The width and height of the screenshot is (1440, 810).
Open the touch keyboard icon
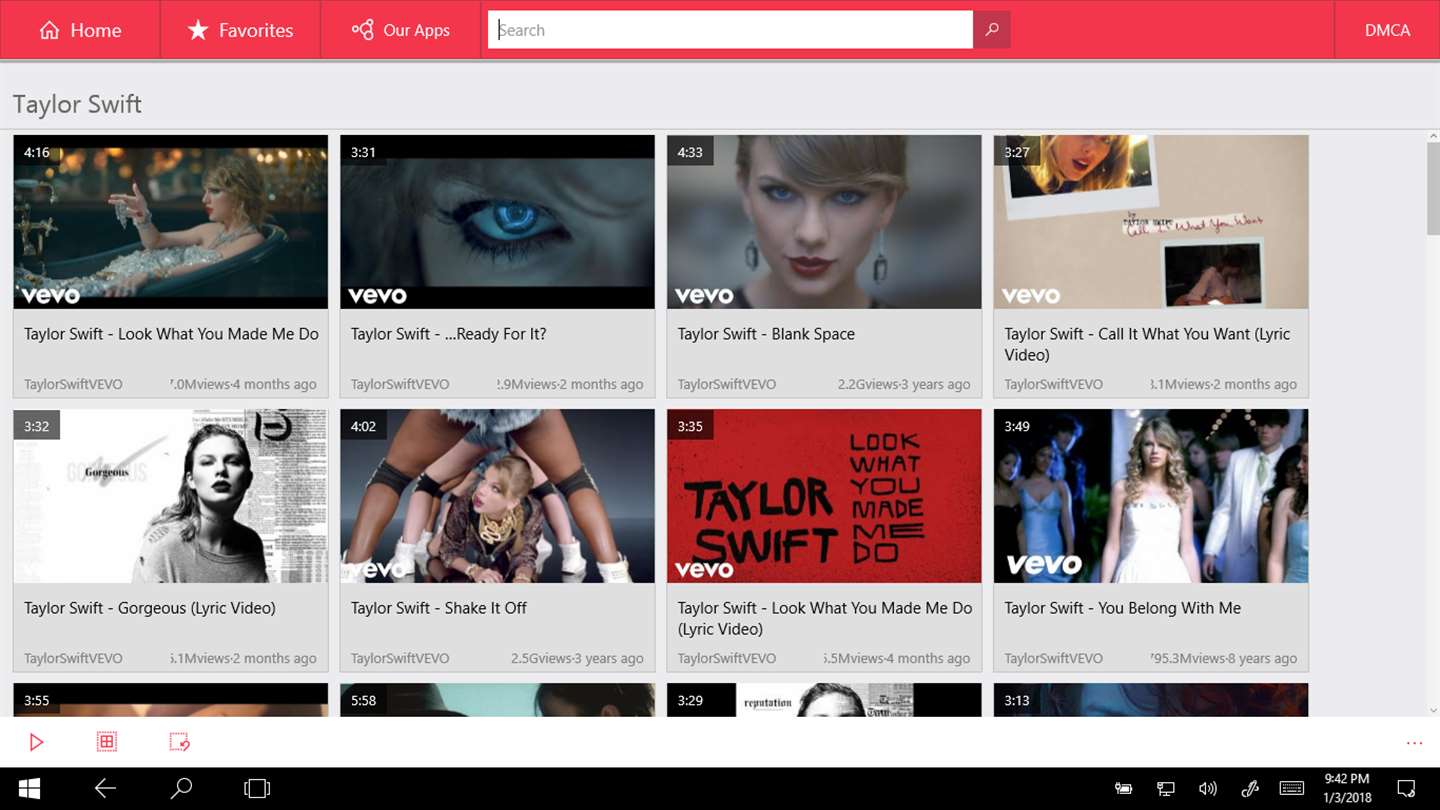pos(1291,789)
